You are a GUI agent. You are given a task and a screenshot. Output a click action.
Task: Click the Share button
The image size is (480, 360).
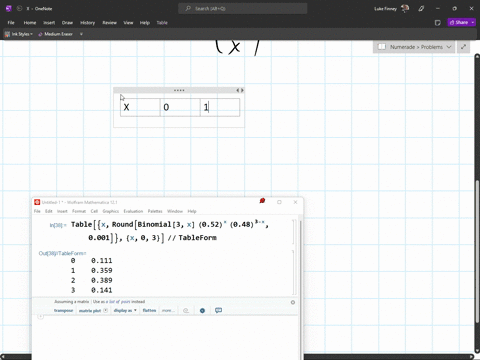coord(459,23)
